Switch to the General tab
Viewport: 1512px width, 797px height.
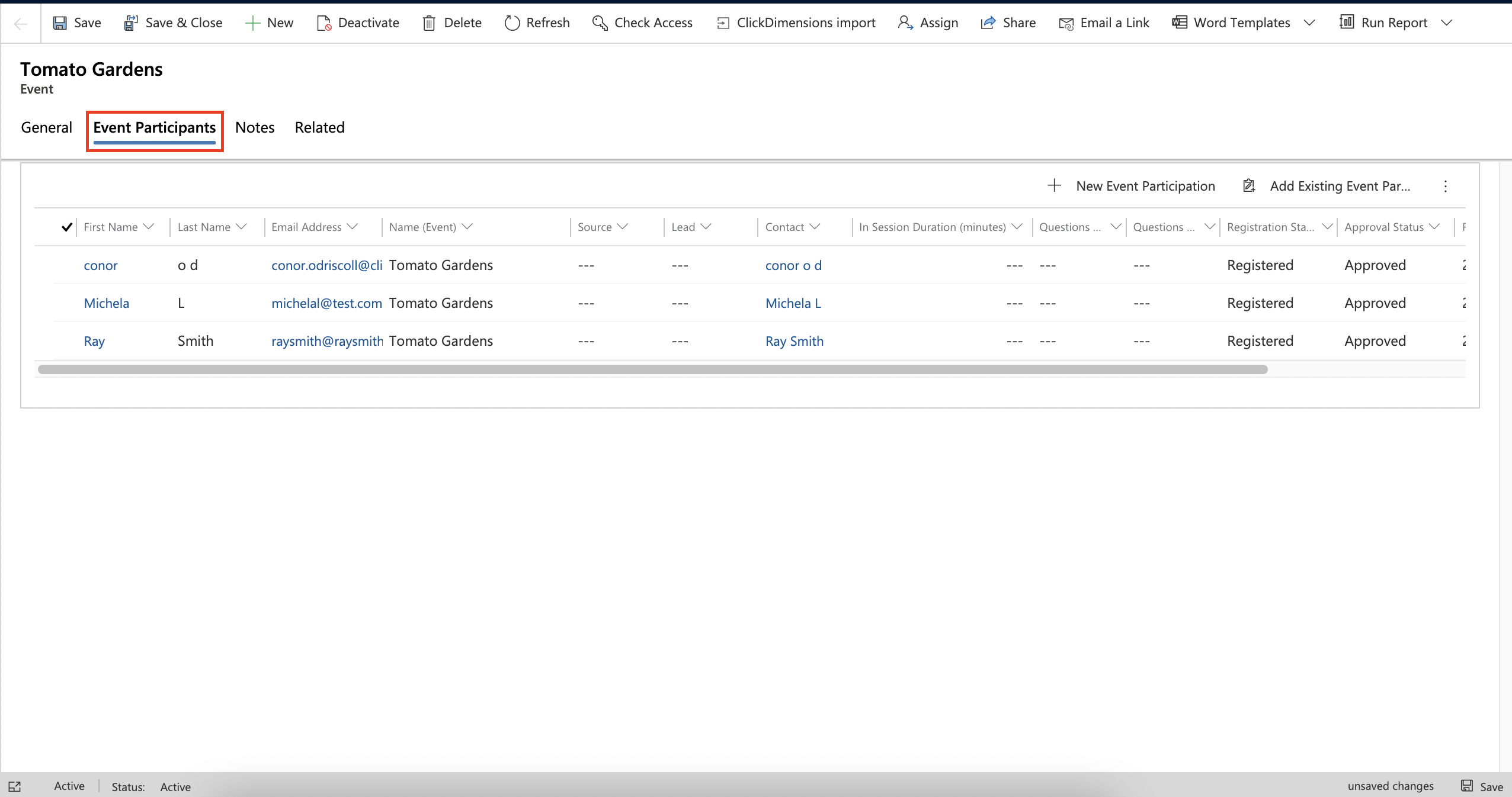[46, 128]
